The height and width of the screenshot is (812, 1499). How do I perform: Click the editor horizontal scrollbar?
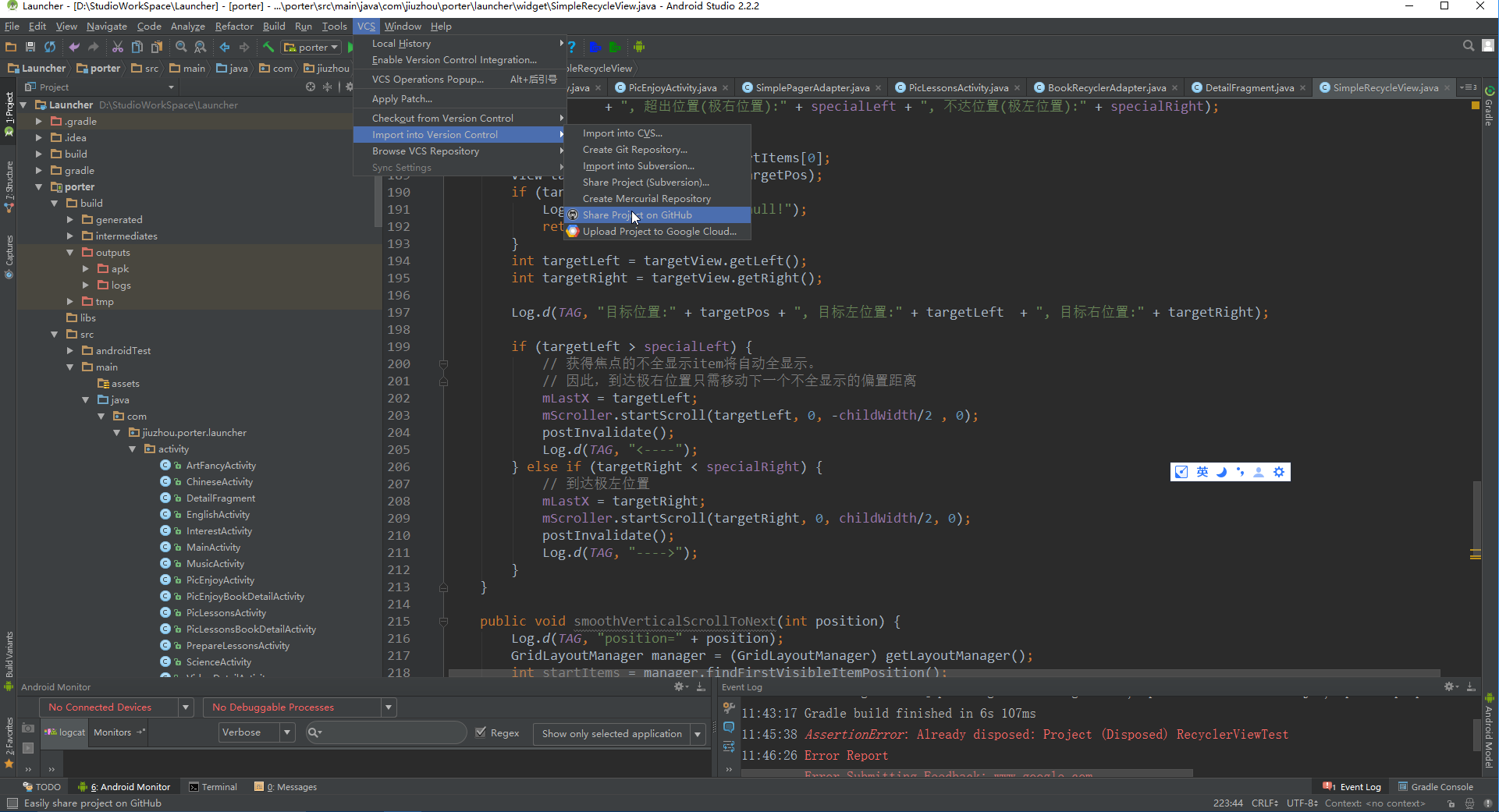coord(944,672)
